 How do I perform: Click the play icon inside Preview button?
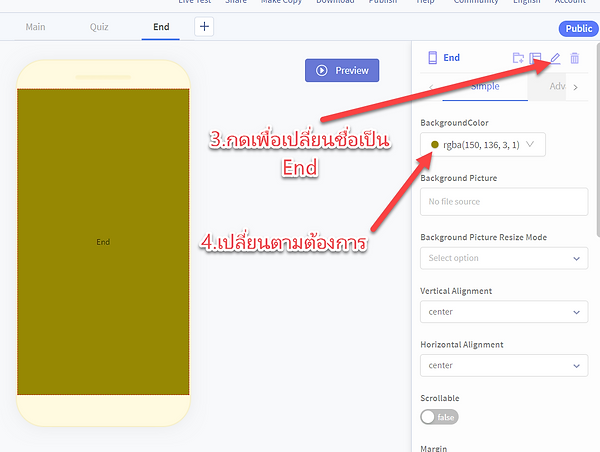tap(321, 70)
